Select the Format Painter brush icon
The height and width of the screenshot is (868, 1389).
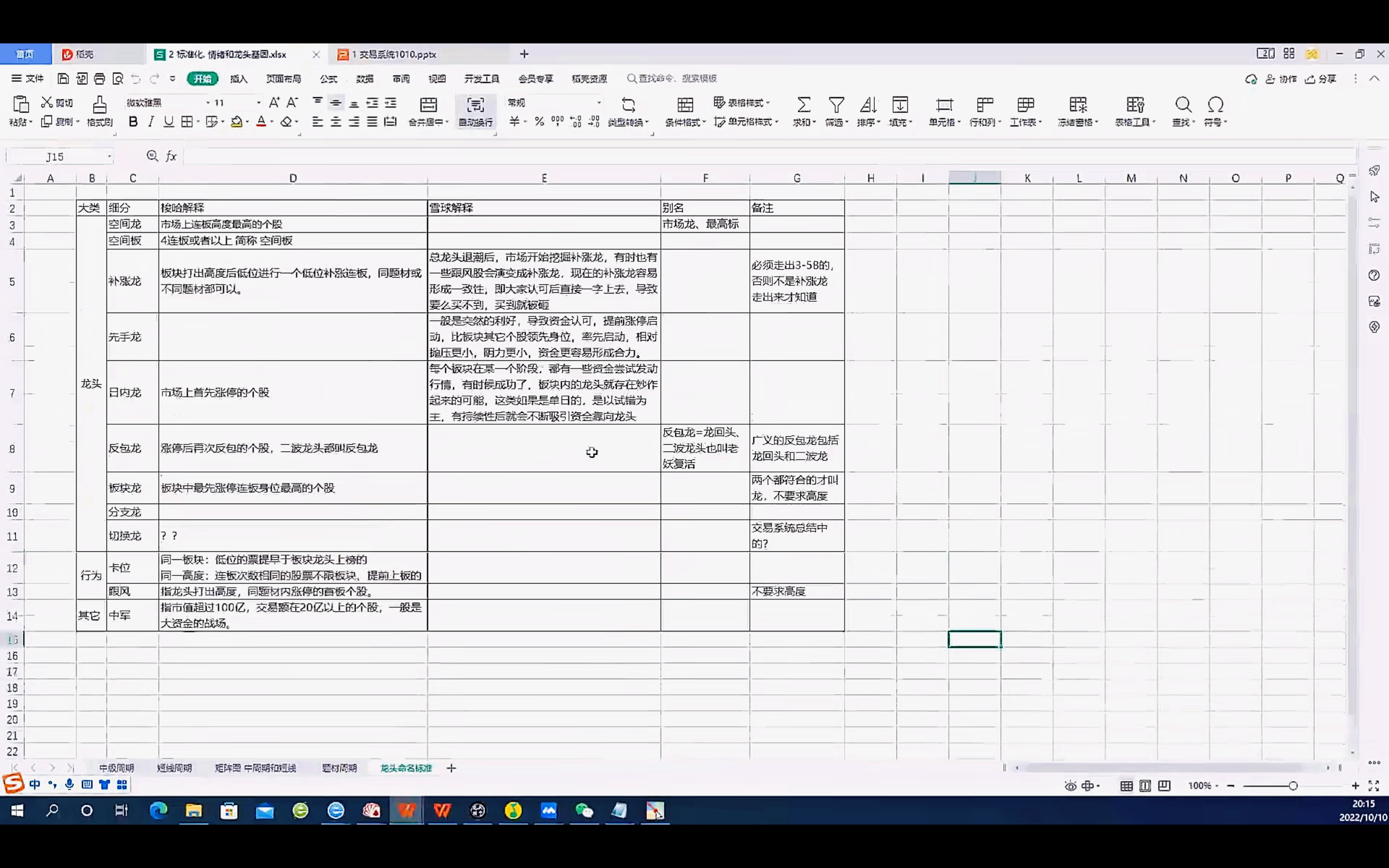(x=99, y=105)
